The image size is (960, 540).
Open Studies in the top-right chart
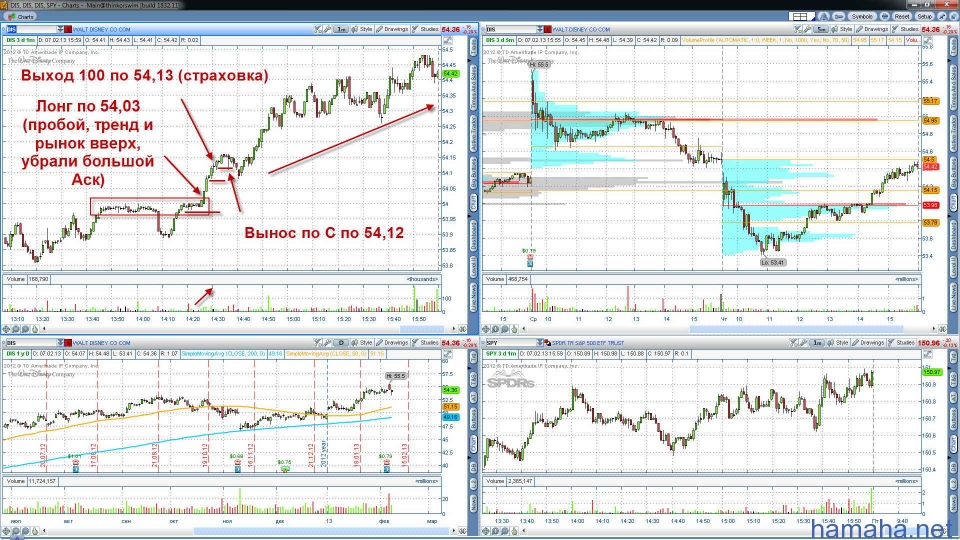pyautogui.click(x=906, y=29)
